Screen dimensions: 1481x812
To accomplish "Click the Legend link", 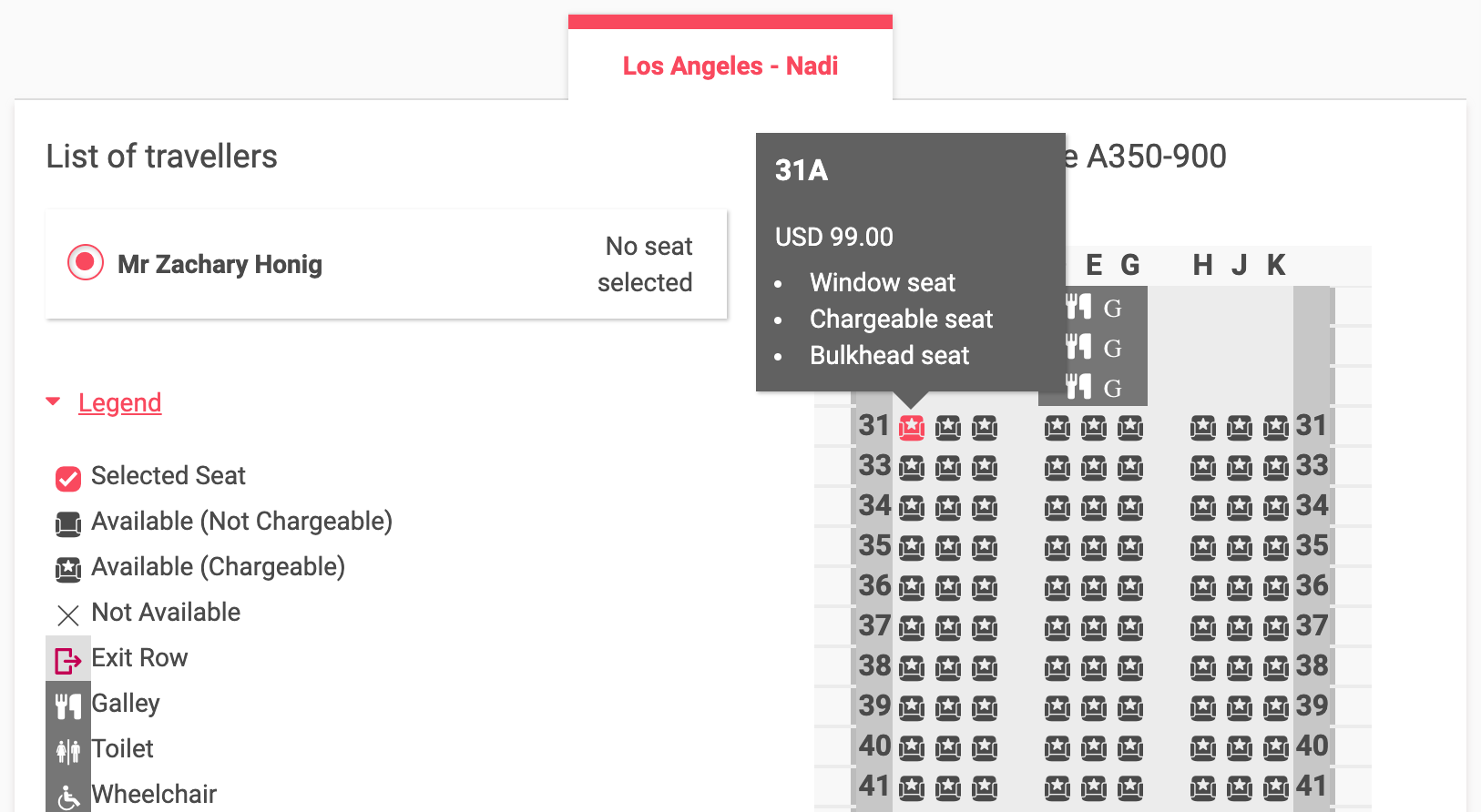I will click(119, 402).
